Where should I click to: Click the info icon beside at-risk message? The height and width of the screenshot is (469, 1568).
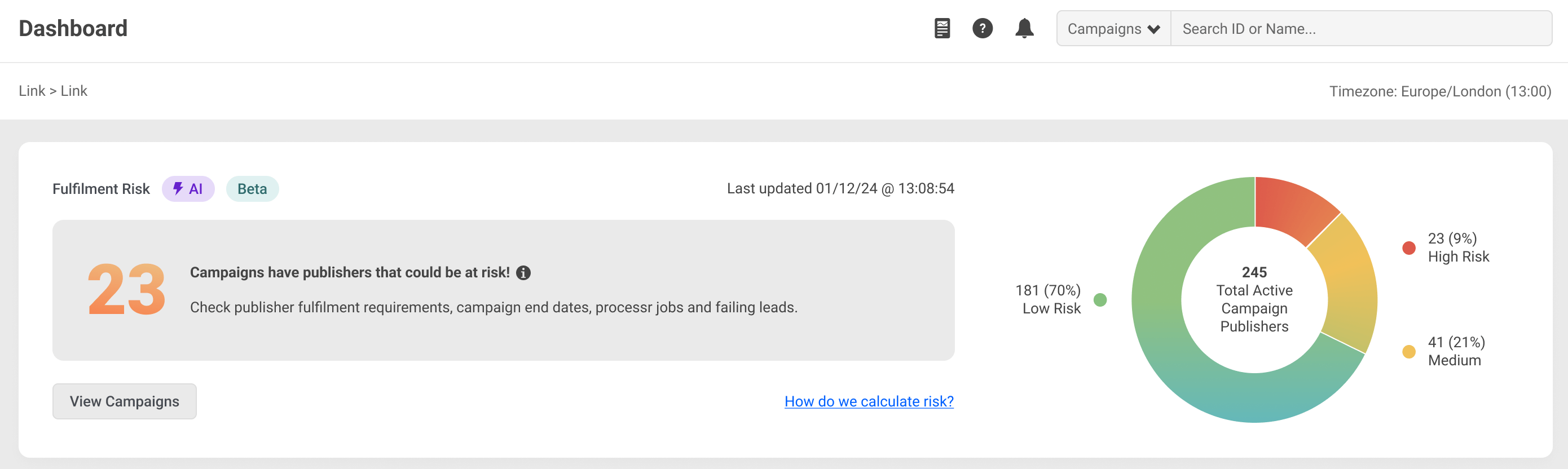(x=523, y=272)
